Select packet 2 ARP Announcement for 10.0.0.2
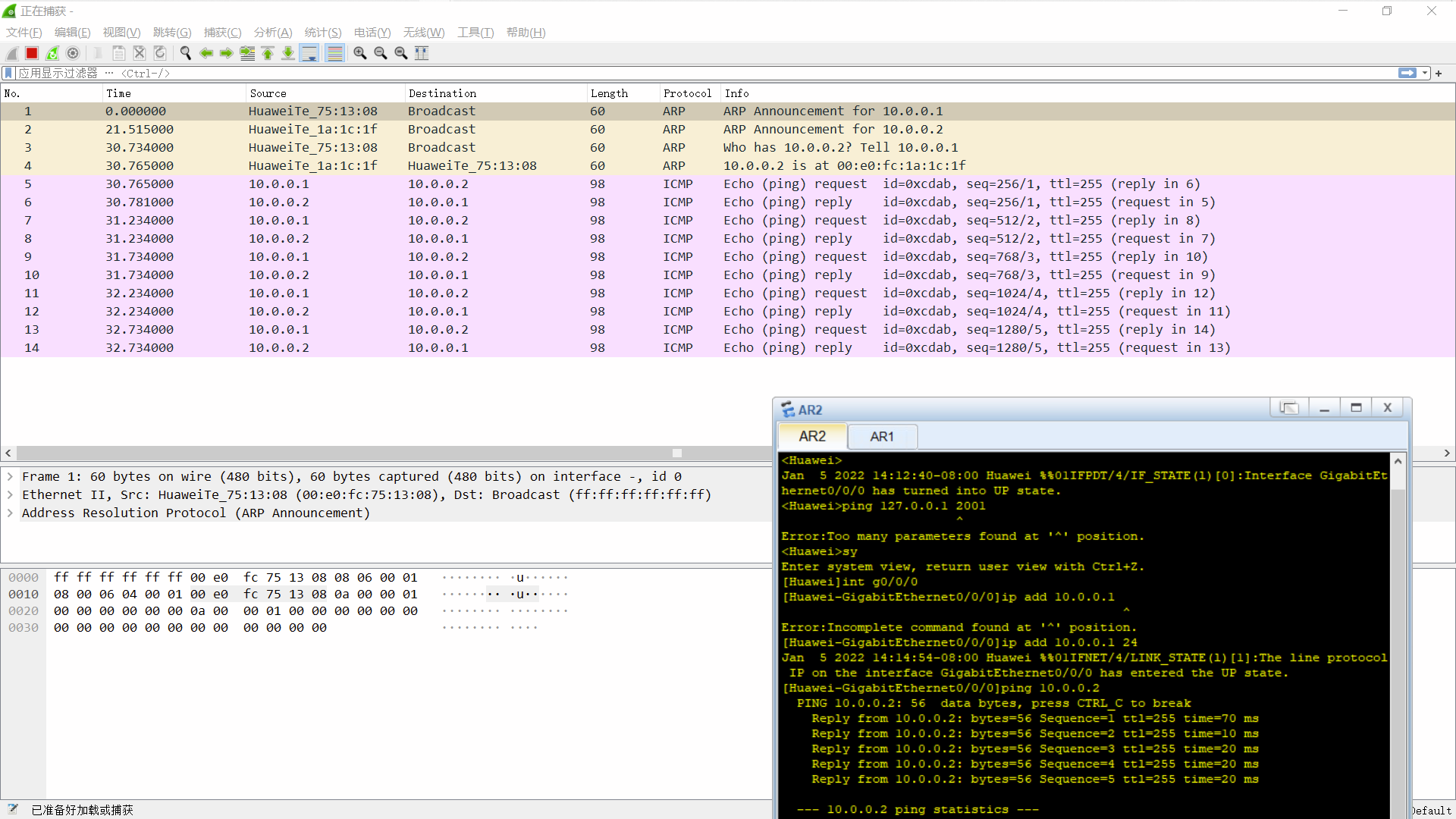This screenshot has width=1456, height=819. (x=728, y=130)
